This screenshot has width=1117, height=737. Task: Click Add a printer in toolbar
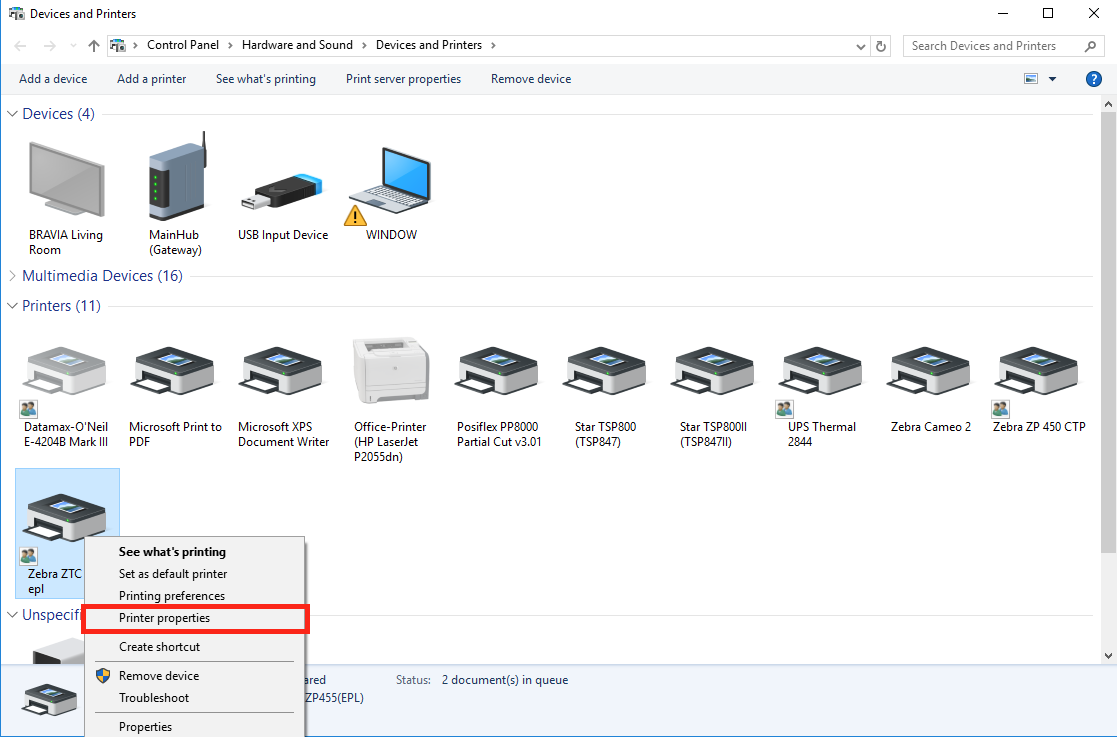tap(152, 79)
